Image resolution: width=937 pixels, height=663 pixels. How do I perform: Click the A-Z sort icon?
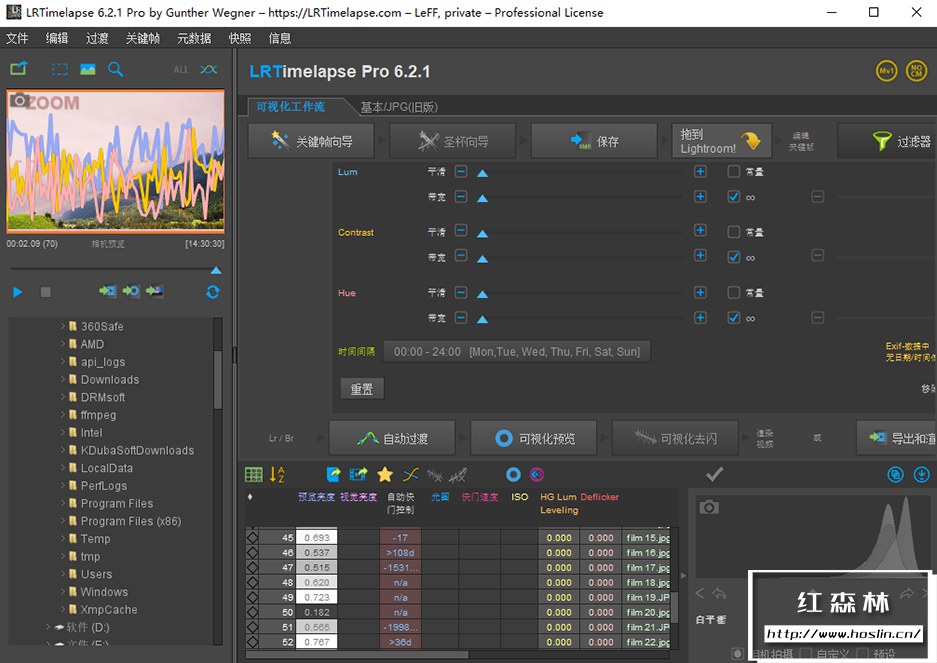pyautogui.click(x=277, y=475)
